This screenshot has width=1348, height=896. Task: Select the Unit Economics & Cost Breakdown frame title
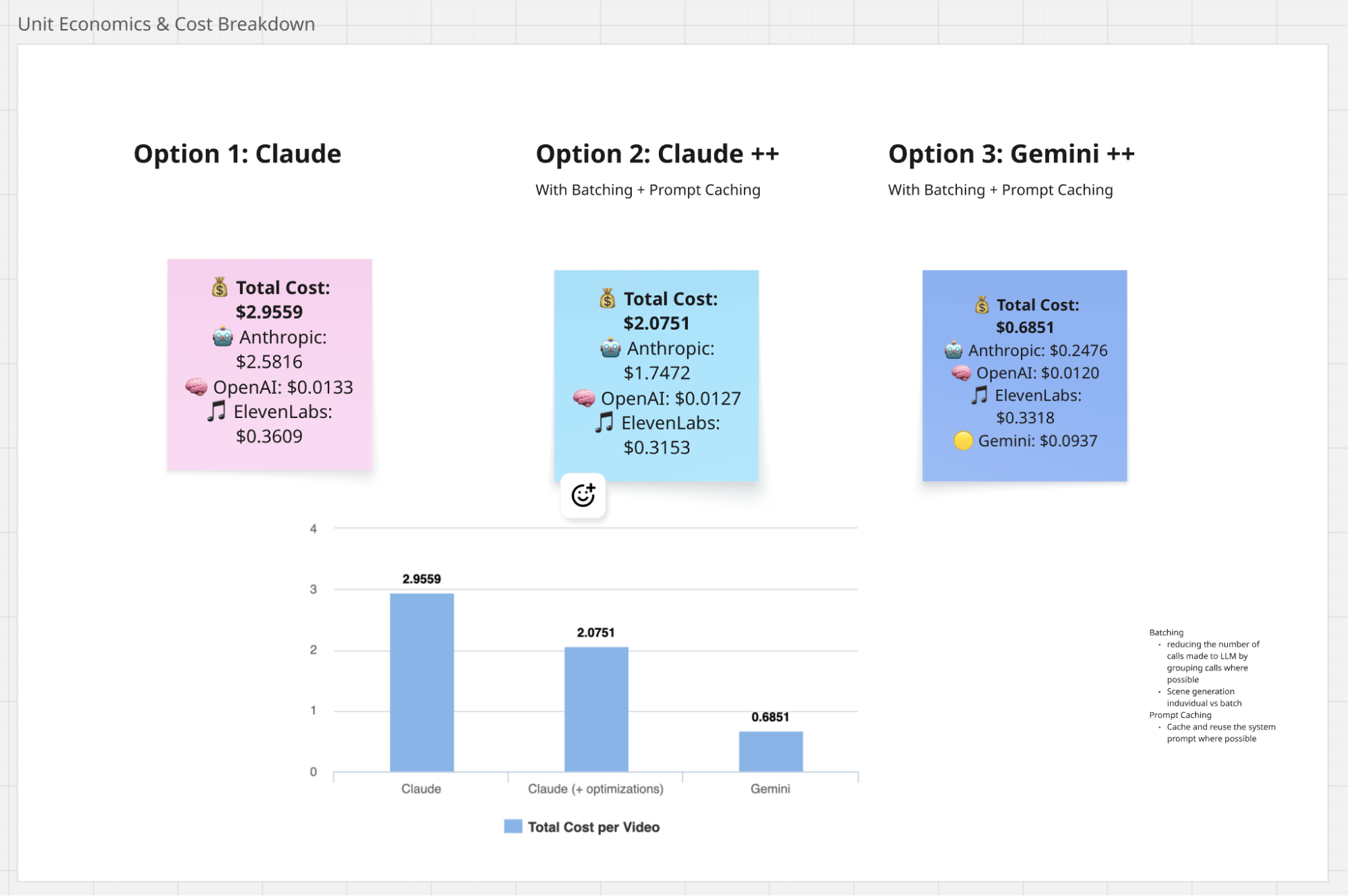click(166, 24)
